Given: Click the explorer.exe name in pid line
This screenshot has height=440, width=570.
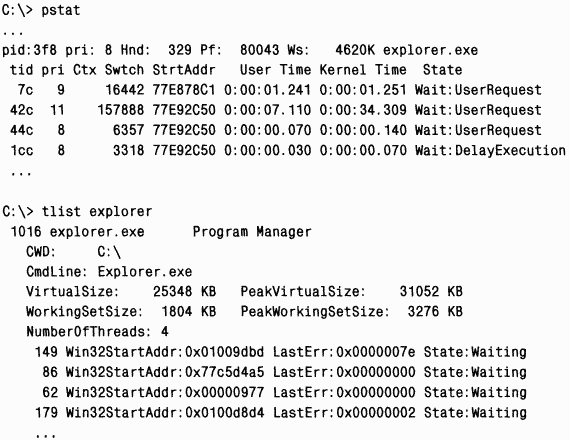Looking at the screenshot, I should pyautogui.click(x=430, y=50).
